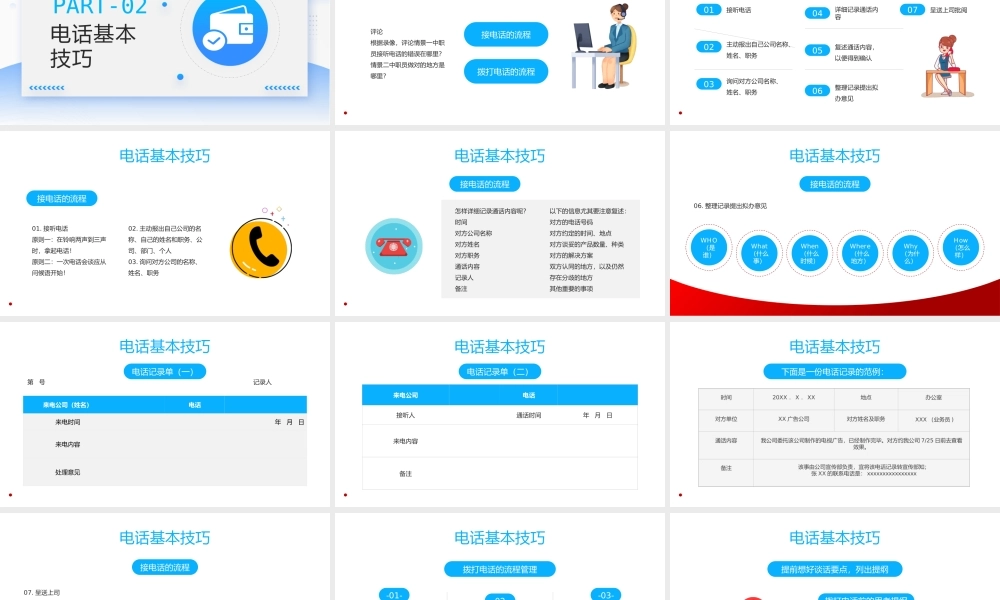Click the red rotary telephone icon
Viewport: 1000px width, 600px height.
pos(393,246)
